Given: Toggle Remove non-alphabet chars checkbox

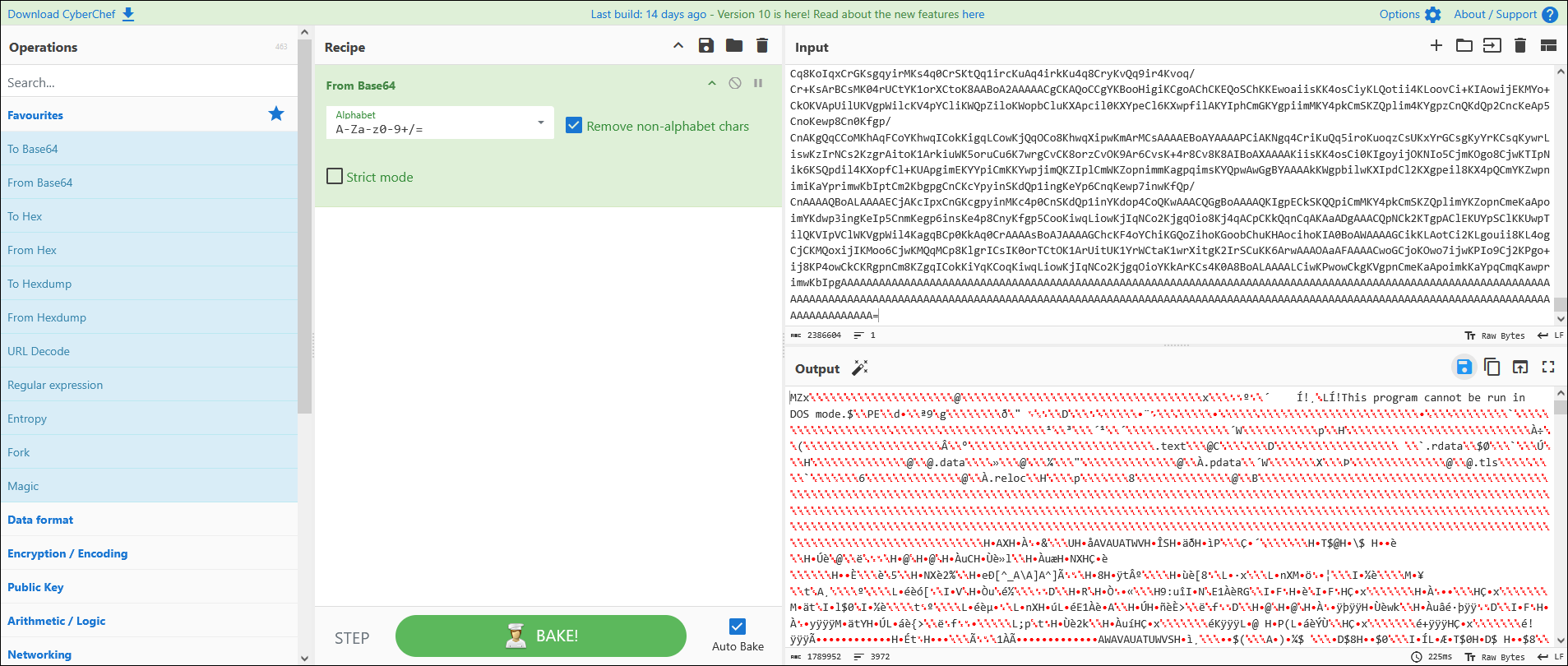Looking at the screenshot, I should (574, 126).
